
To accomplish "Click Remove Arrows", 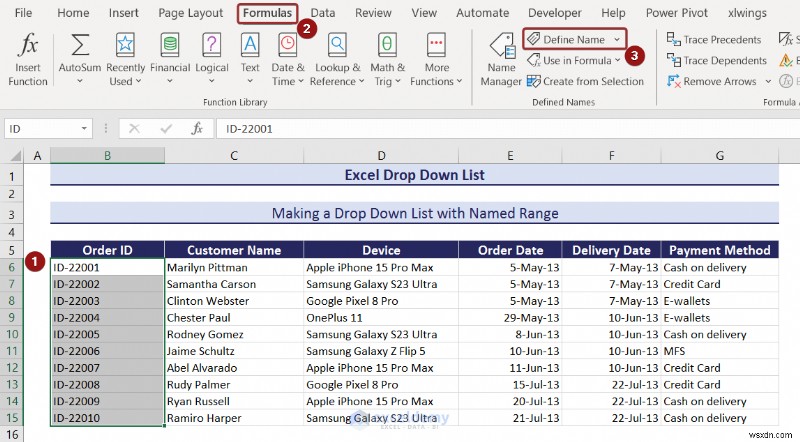I will click(712, 81).
